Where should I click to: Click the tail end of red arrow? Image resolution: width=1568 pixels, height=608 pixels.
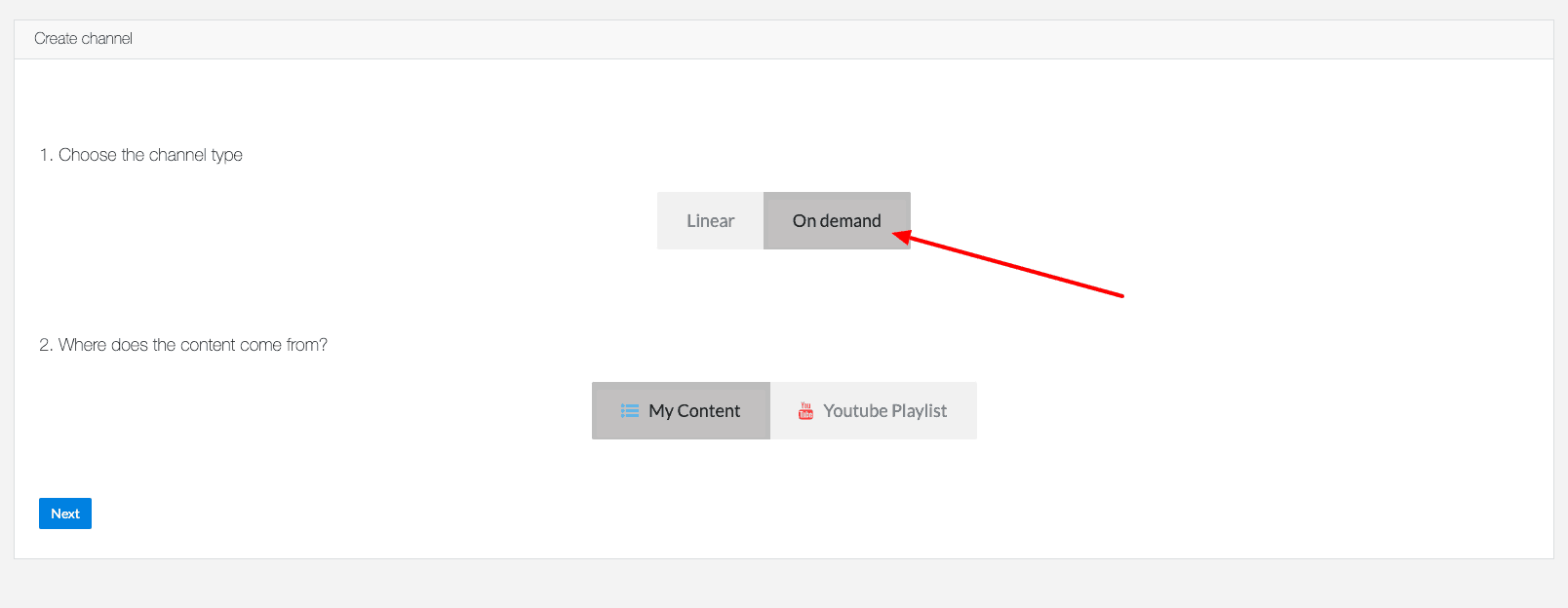point(1120,294)
